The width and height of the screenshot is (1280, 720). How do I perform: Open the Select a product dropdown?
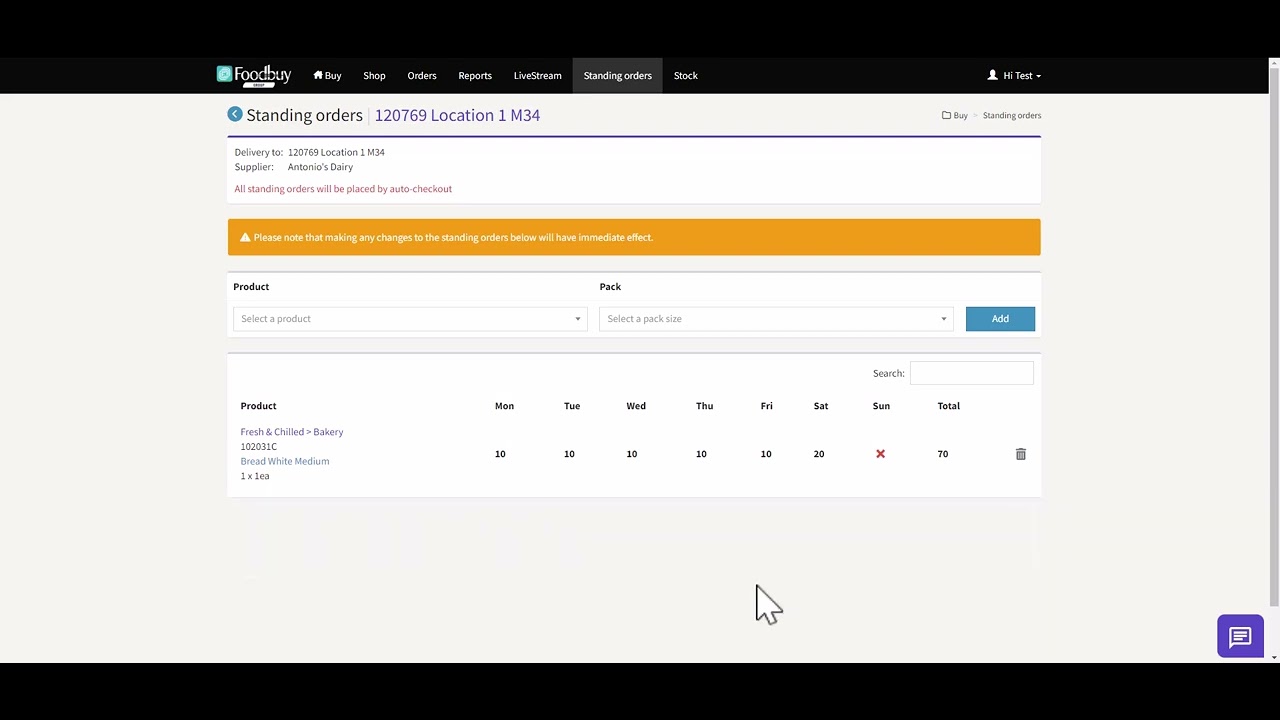410,319
